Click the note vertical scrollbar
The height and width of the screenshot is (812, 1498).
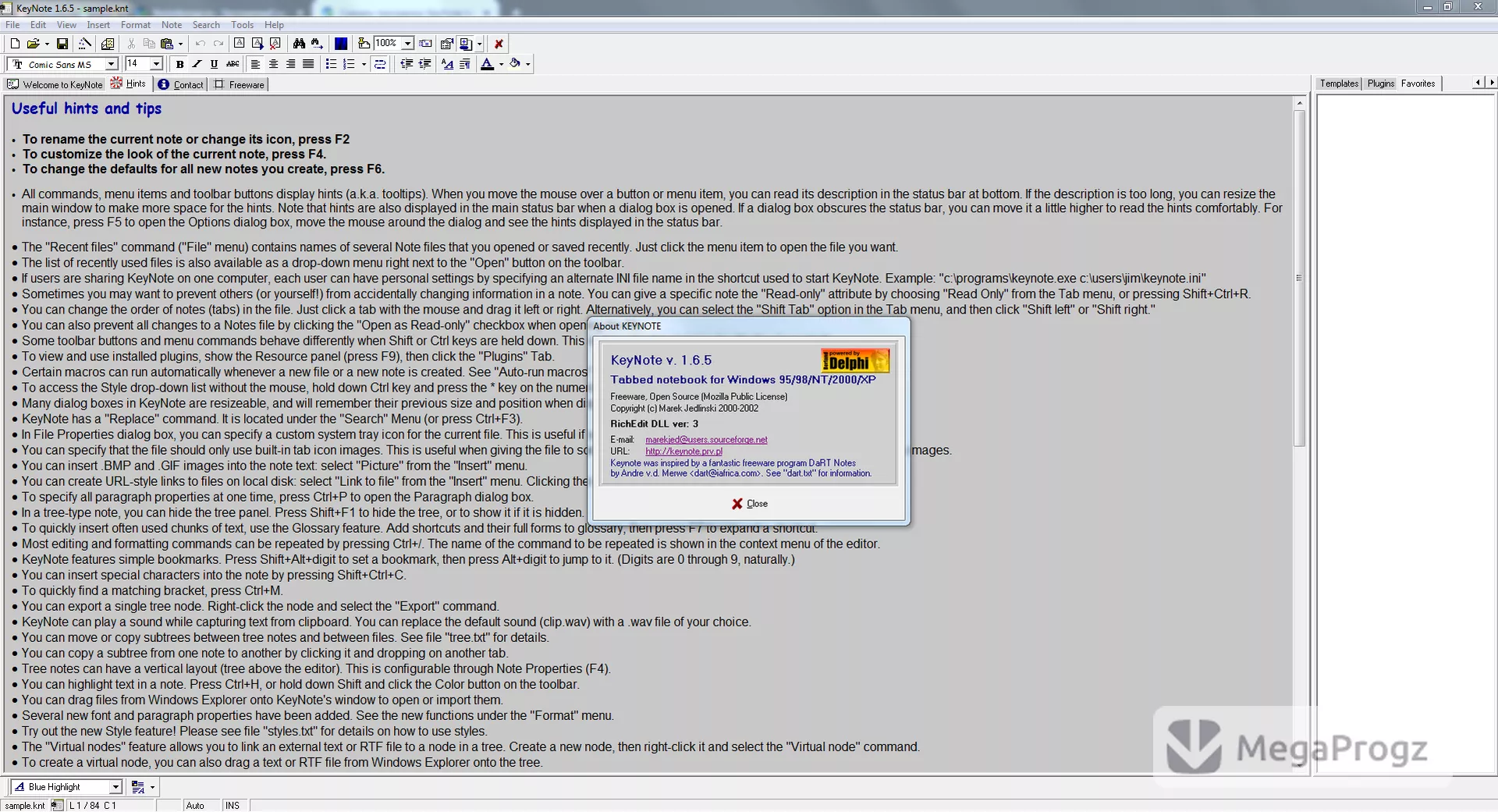(1299, 433)
